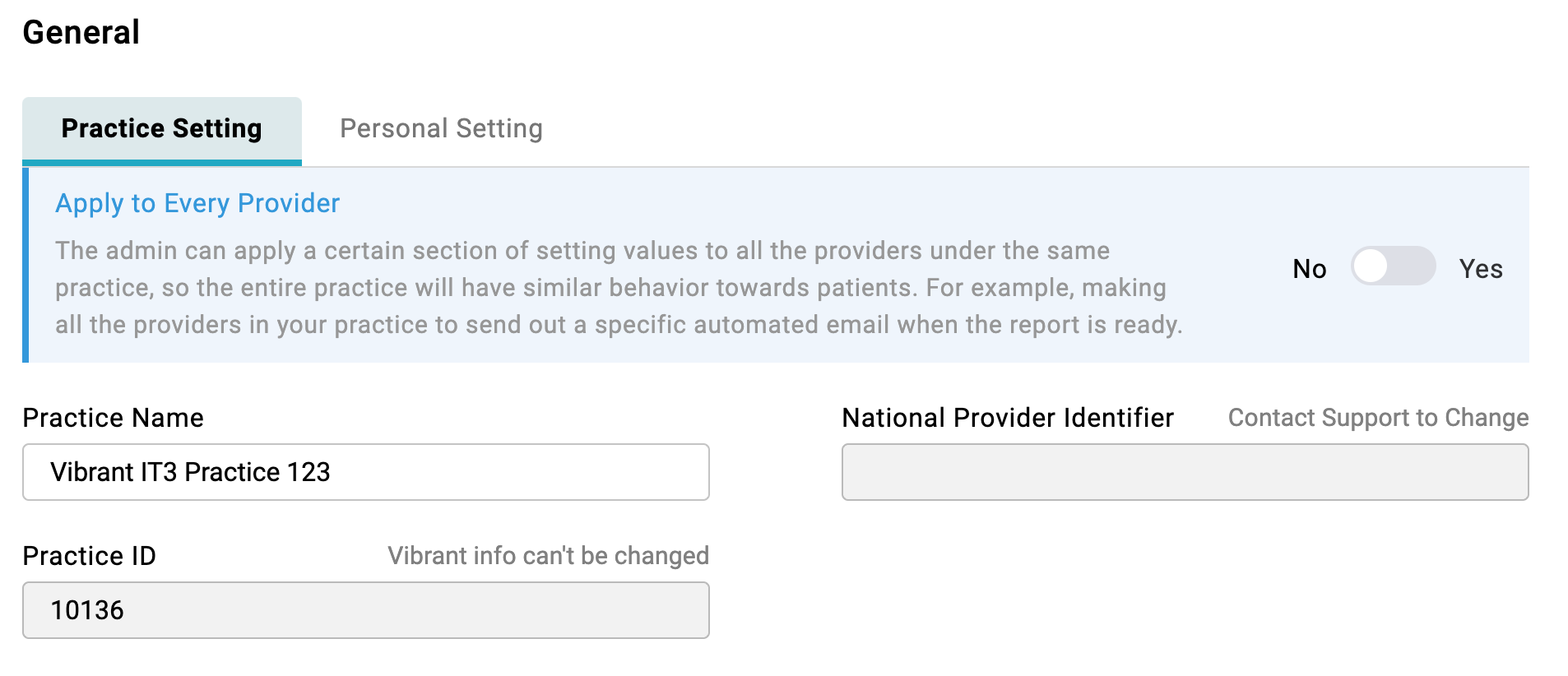Image resolution: width=1568 pixels, height=676 pixels.
Task: Click the 10136 value in Practice ID
Action: 87,610
